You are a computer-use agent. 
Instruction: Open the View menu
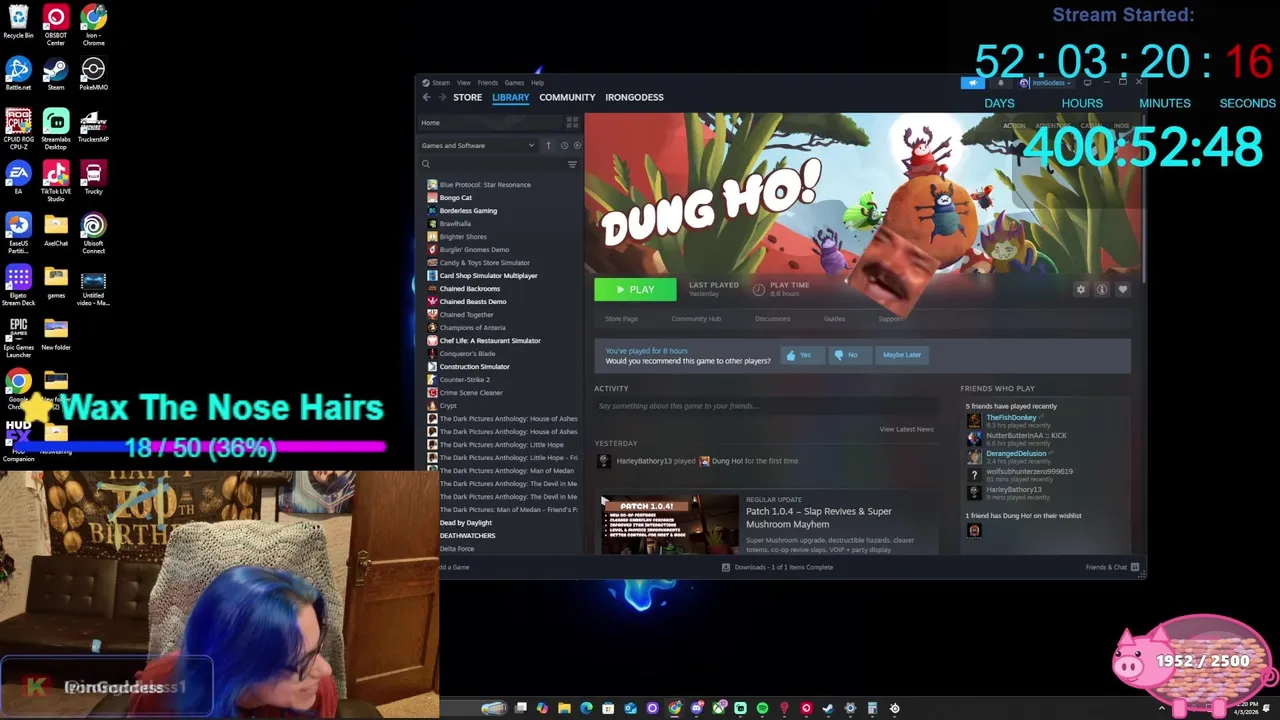pyautogui.click(x=464, y=83)
